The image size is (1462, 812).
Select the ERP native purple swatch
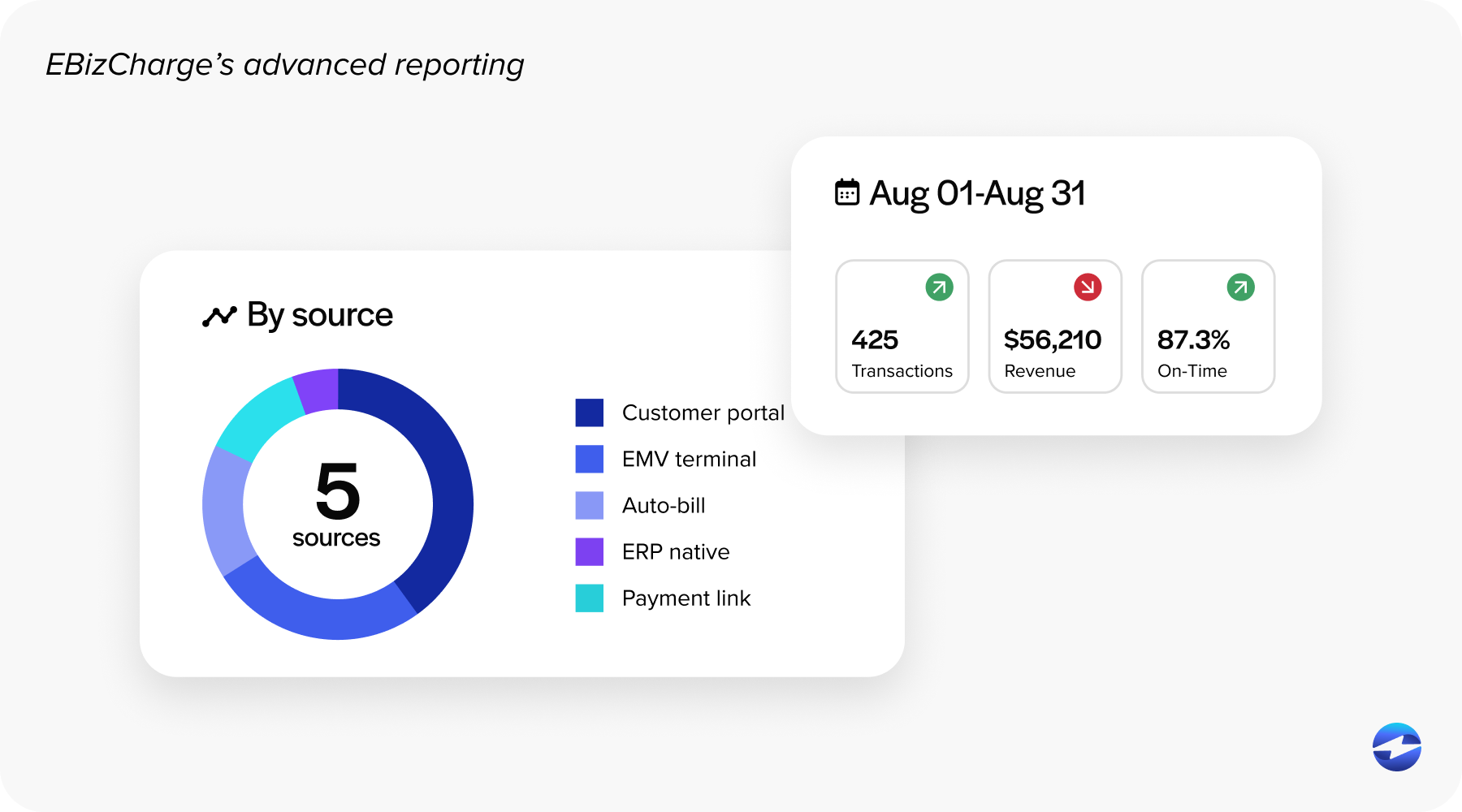[590, 551]
